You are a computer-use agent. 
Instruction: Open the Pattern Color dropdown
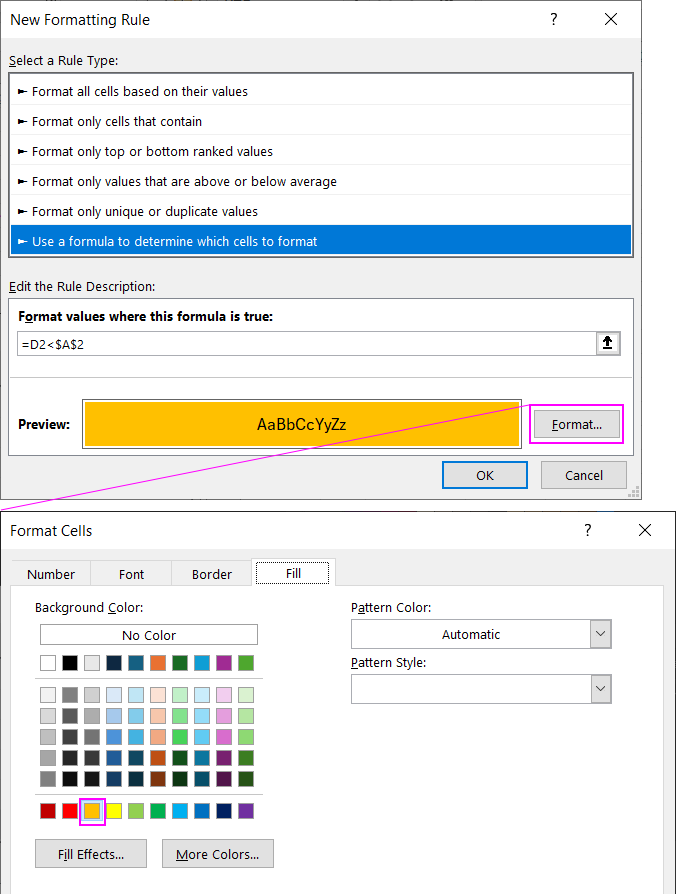(x=600, y=634)
